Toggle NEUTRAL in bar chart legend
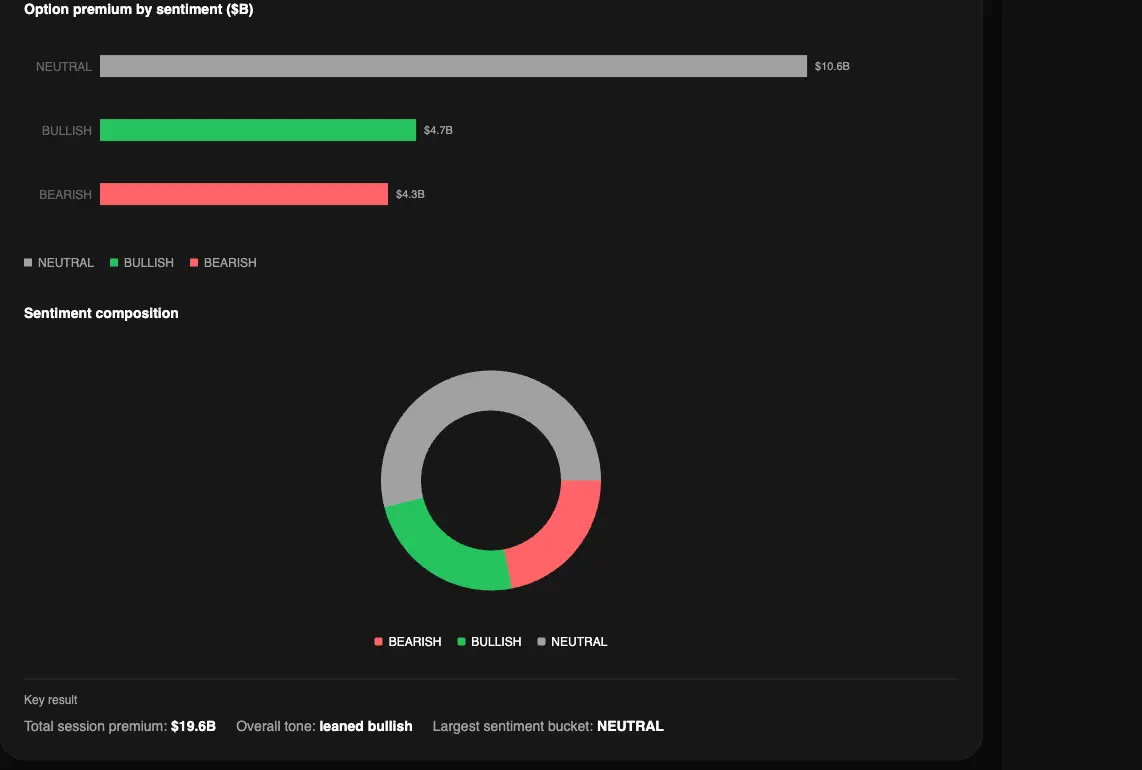 [x=59, y=263]
